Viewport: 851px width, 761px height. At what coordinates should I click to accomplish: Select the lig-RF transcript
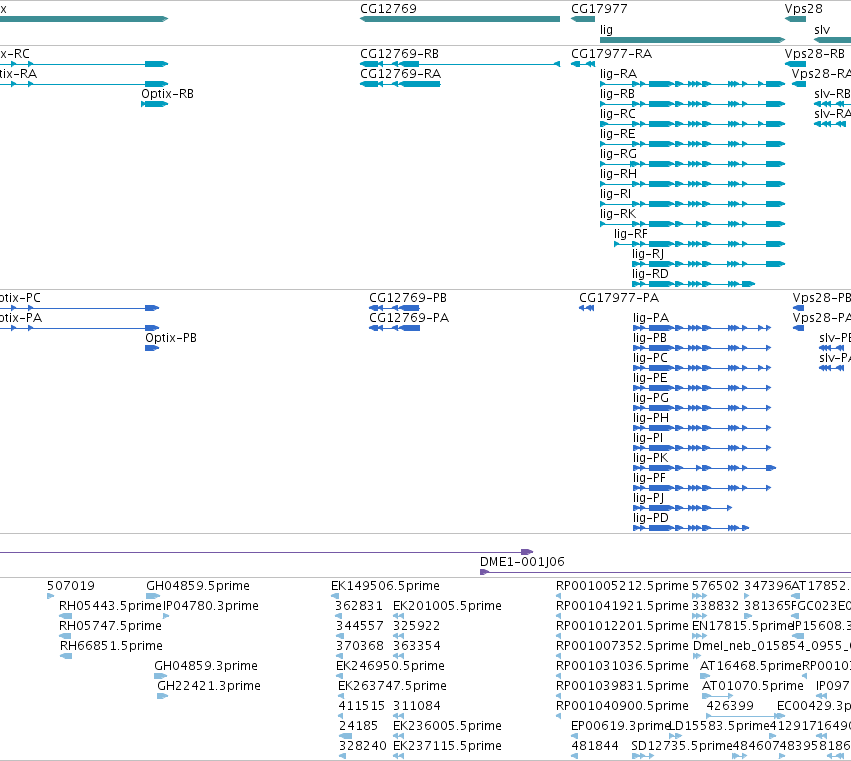point(631,234)
